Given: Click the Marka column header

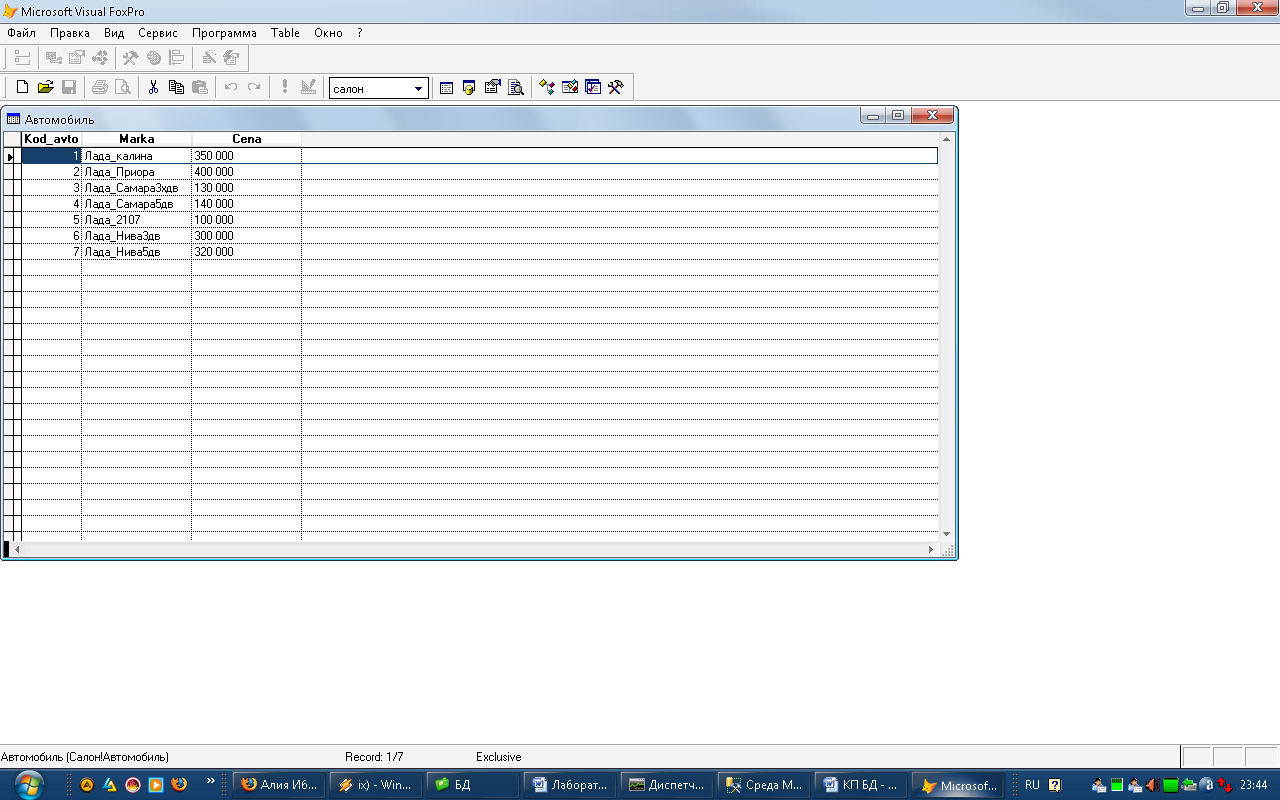Looking at the screenshot, I should coord(136,139).
